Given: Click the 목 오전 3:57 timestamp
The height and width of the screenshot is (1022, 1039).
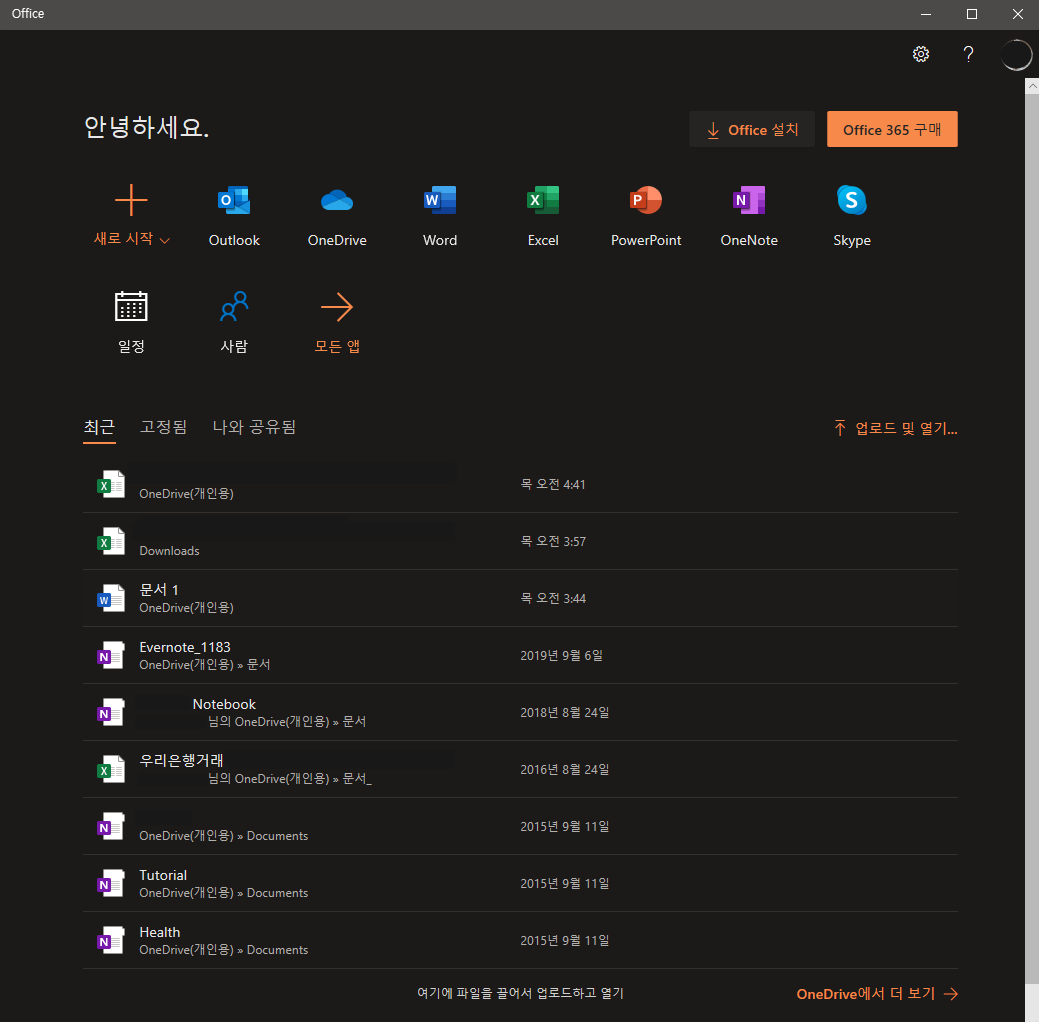Looking at the screenshot, I should pos(553,541).
